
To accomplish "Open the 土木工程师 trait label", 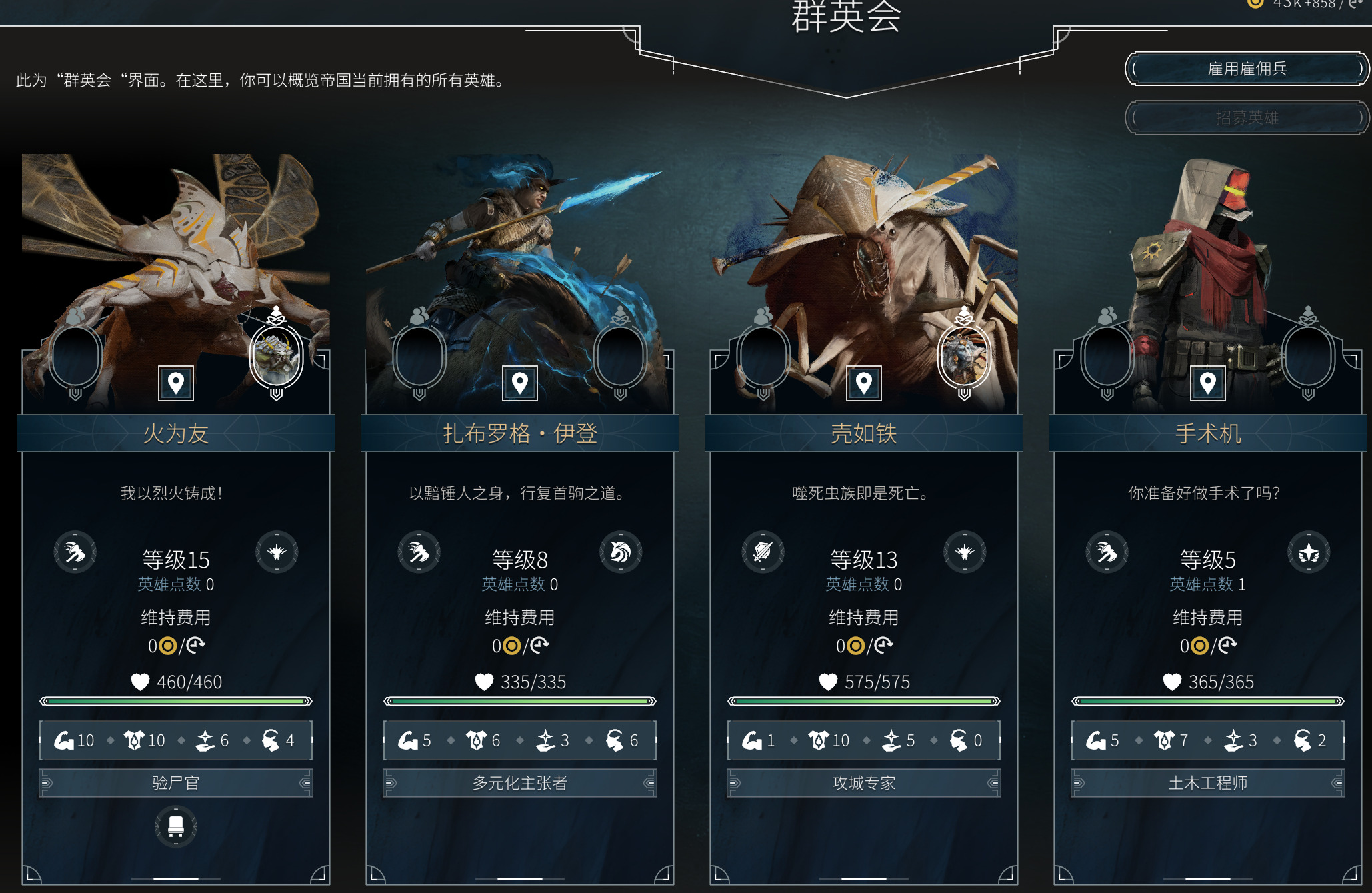I will pos(1208,783).
